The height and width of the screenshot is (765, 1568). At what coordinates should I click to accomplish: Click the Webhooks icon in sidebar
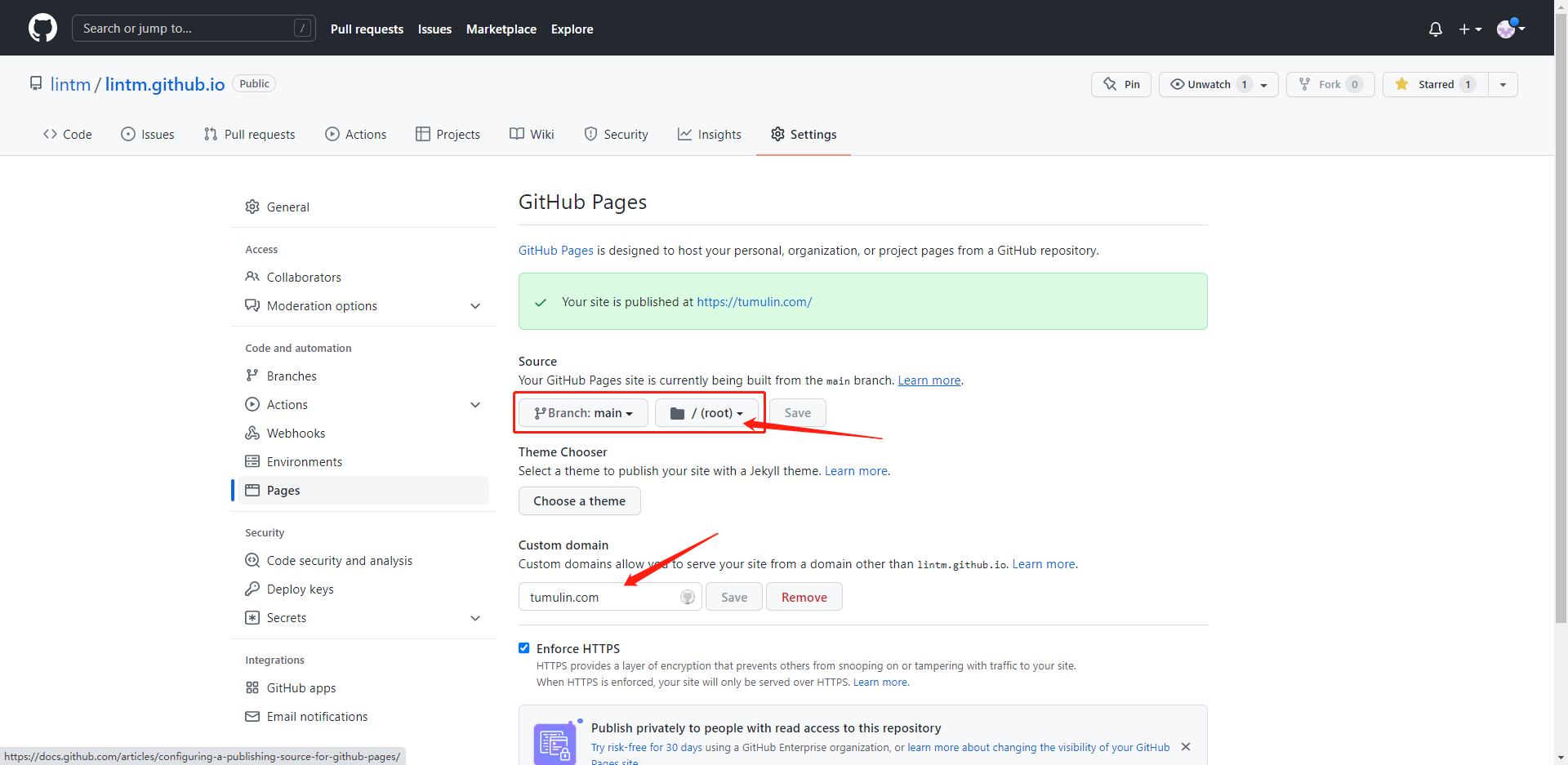click(252, 433)
